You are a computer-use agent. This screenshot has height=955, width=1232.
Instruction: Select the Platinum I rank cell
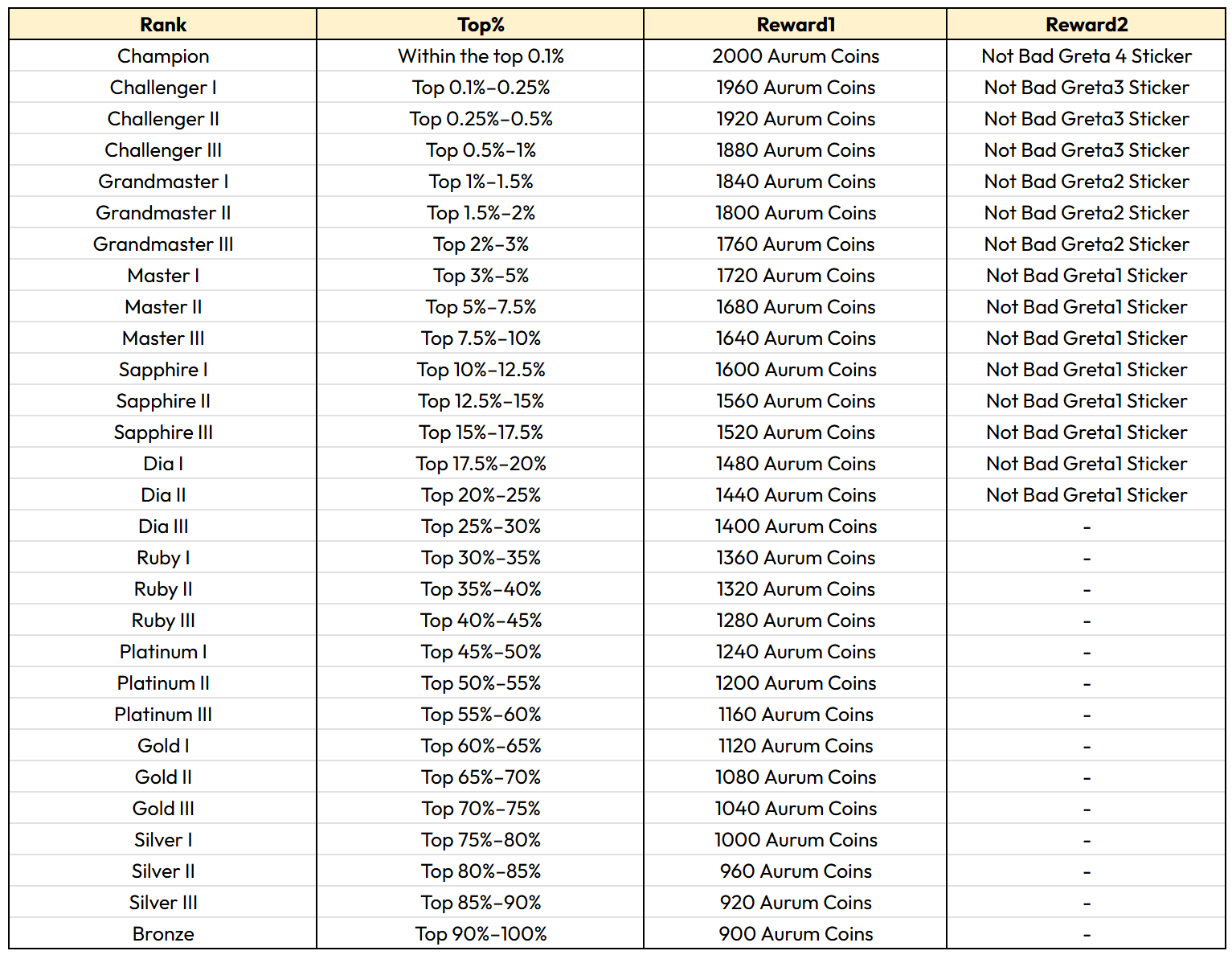pos(163,651)
